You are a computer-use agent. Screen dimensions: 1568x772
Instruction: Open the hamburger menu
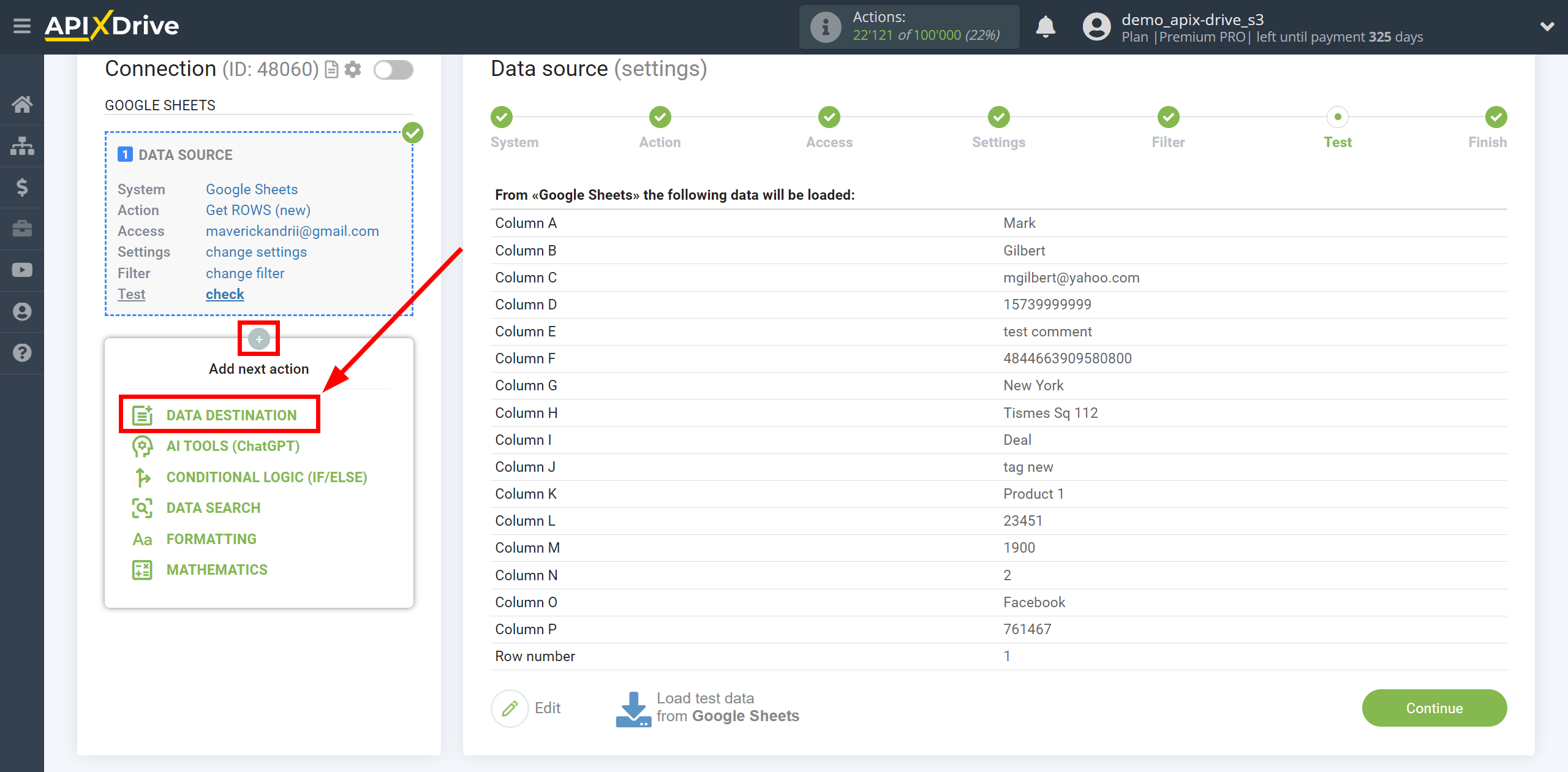[22, 26]
